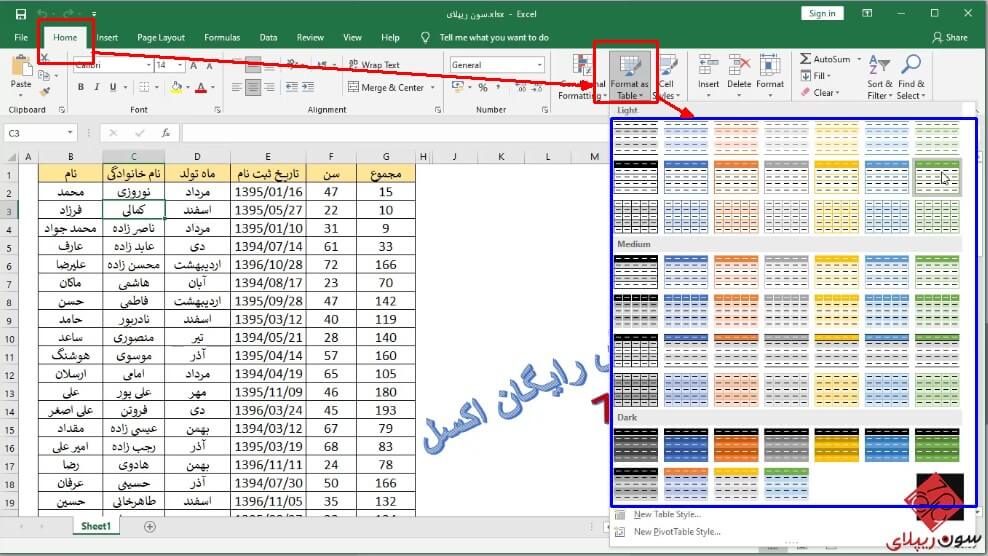Open the Page Layout ribbon tab

point(161,37)
